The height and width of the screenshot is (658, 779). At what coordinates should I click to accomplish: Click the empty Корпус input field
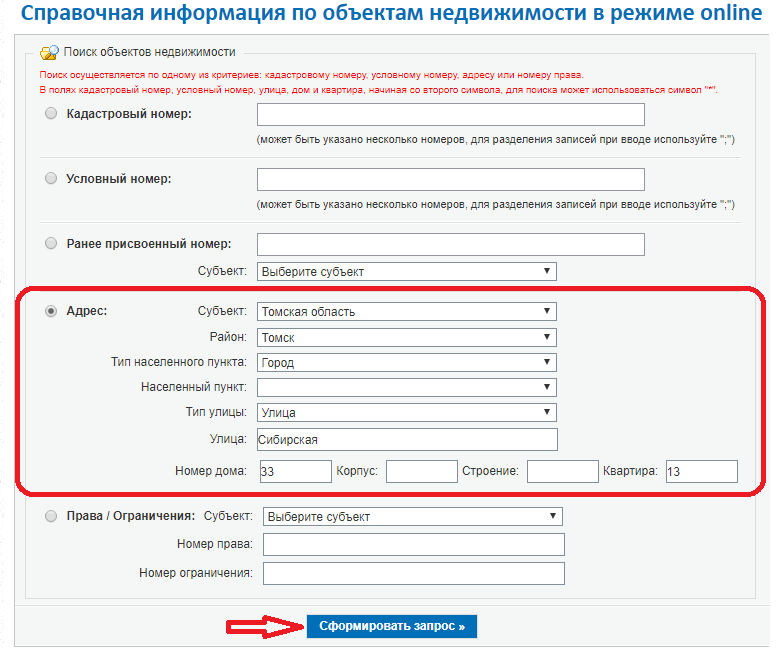[421, 471]
